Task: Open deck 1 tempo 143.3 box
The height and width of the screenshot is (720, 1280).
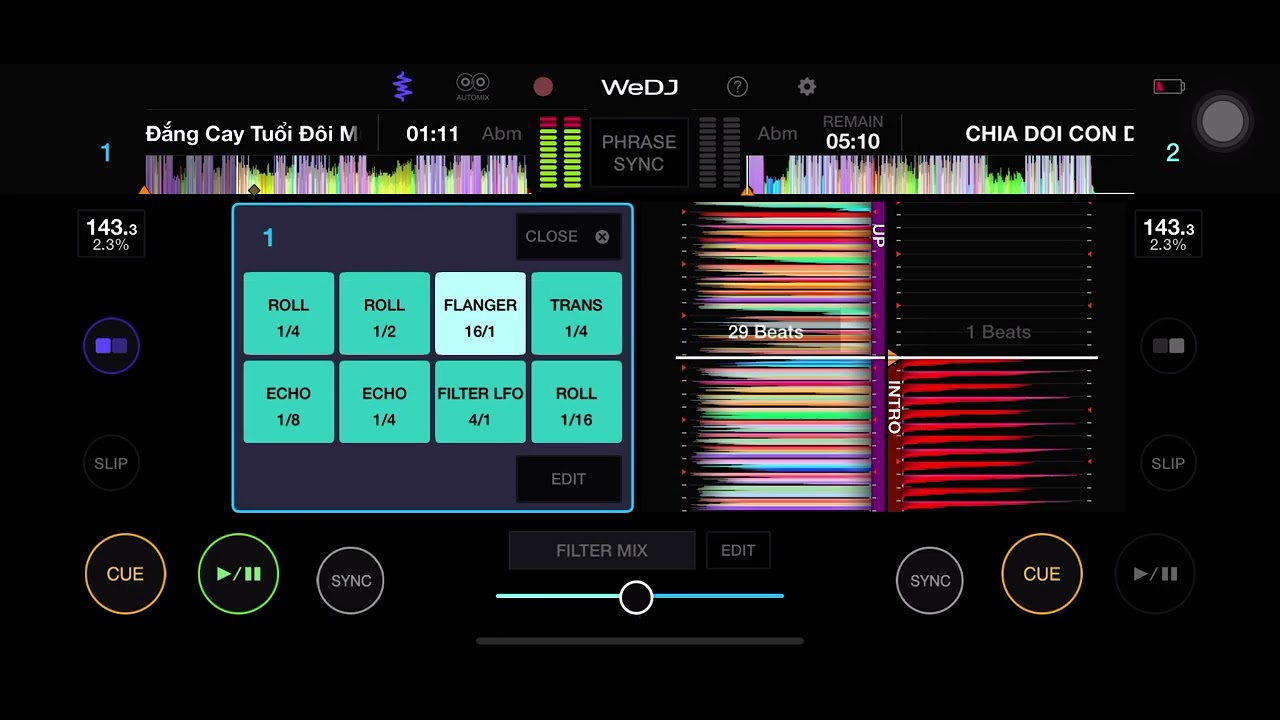Action: pyautogui.click(x=111, y=235)
